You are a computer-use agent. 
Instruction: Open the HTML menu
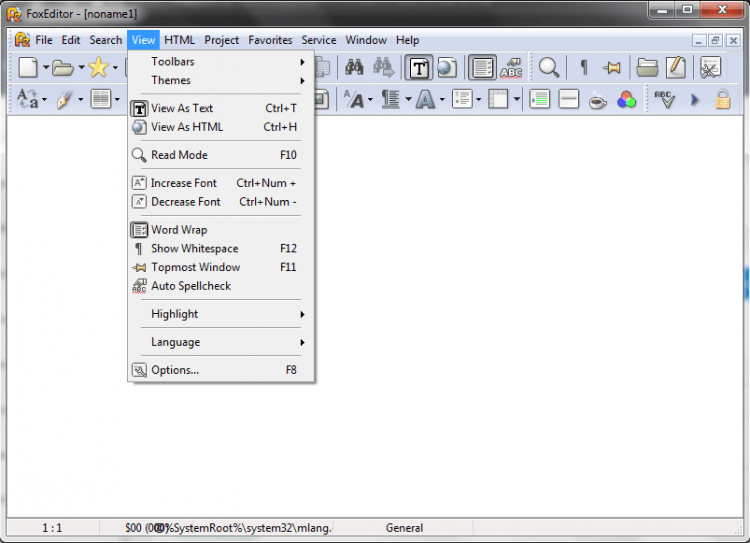tap(179, 40)
